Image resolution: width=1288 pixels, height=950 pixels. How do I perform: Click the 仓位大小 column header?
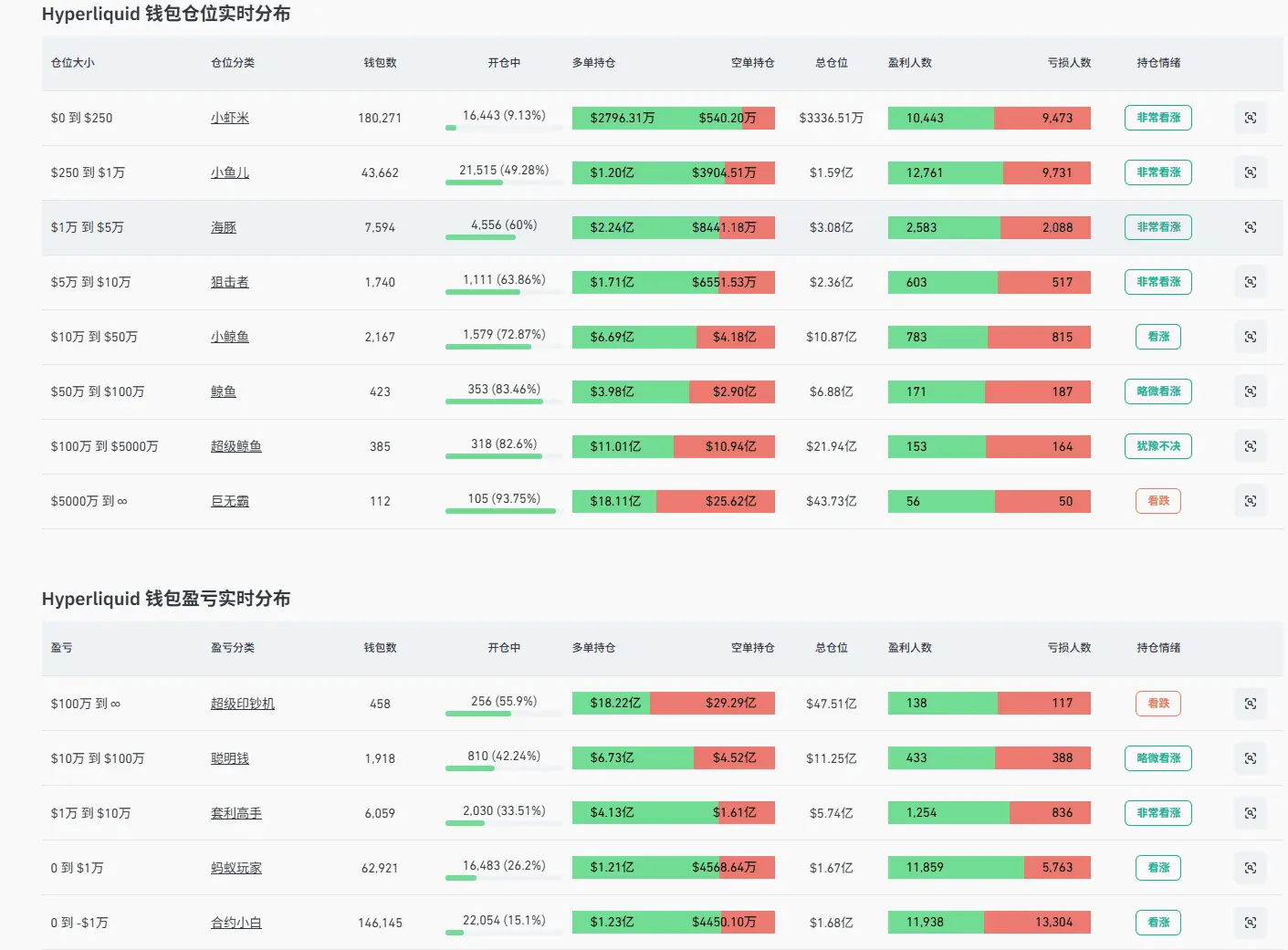[x=73, y=63]
